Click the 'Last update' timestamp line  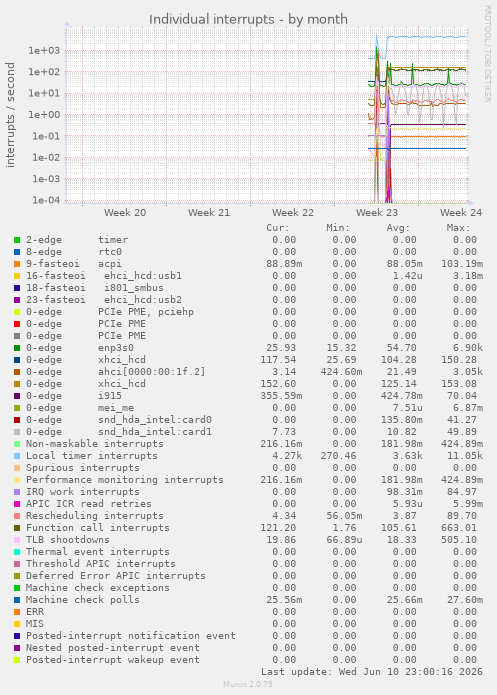(372, 672)
